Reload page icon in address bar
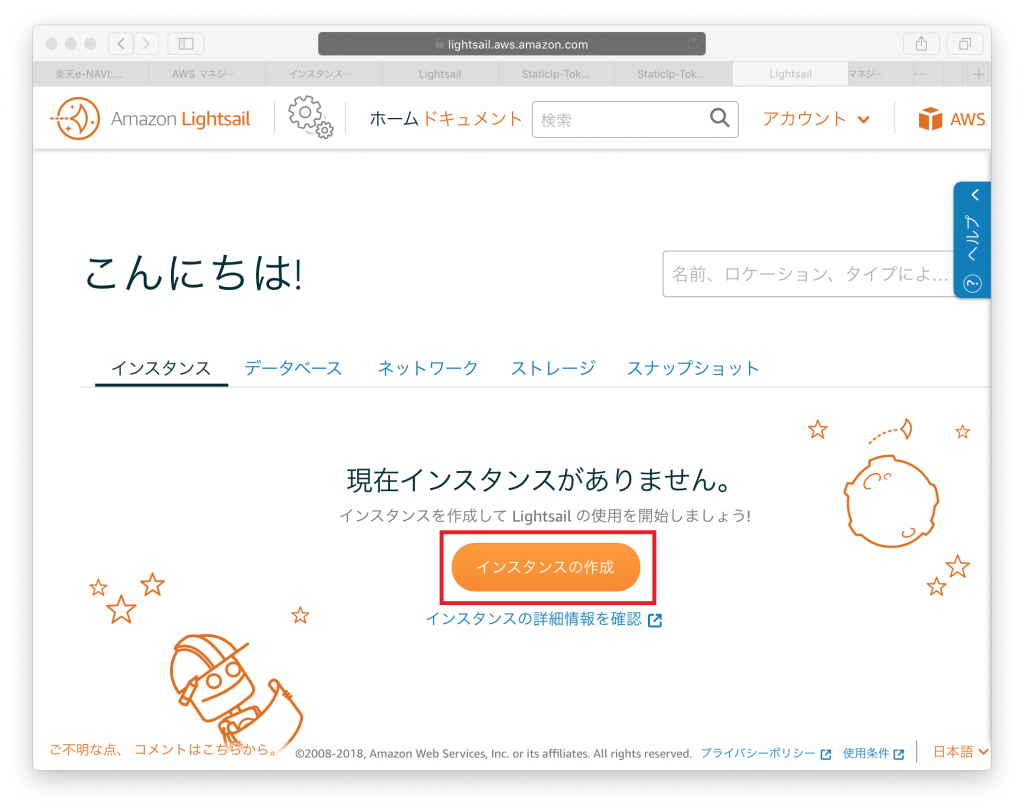 pyautogui.click(x=693, y=44)
